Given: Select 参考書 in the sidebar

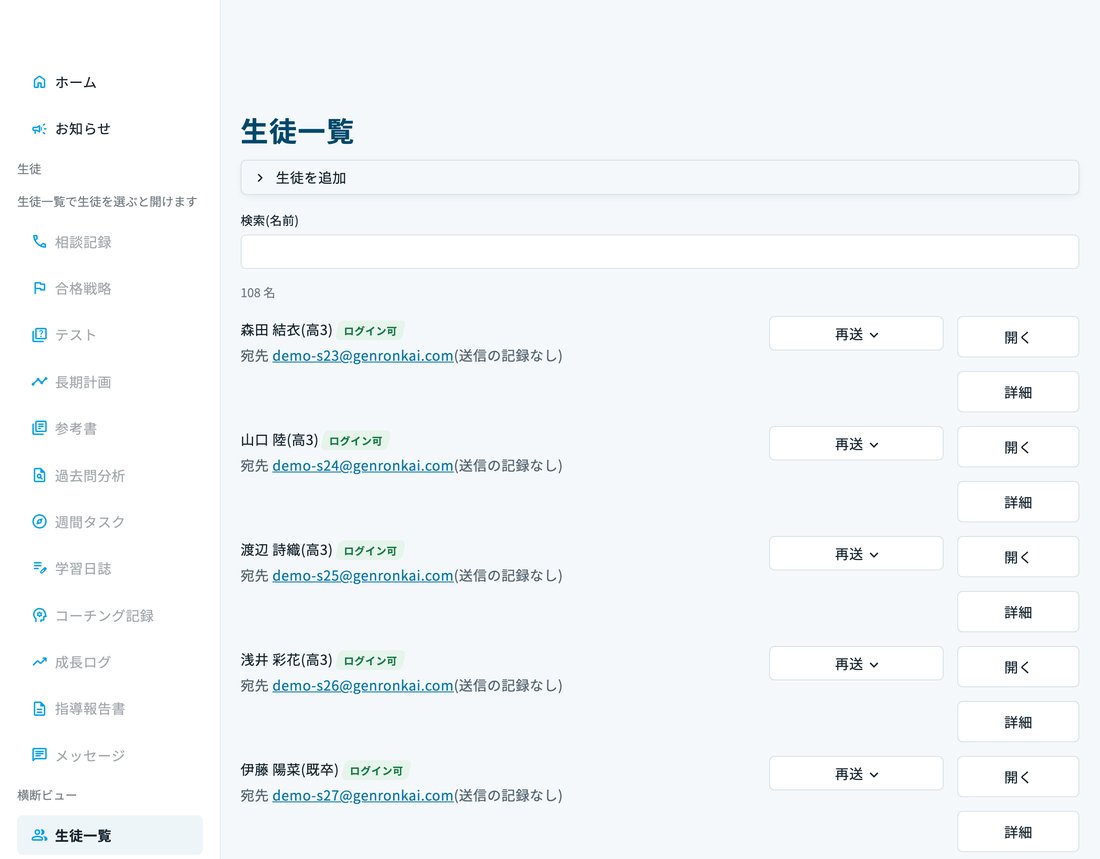Looking at the screenshot, I should (110, 428).
